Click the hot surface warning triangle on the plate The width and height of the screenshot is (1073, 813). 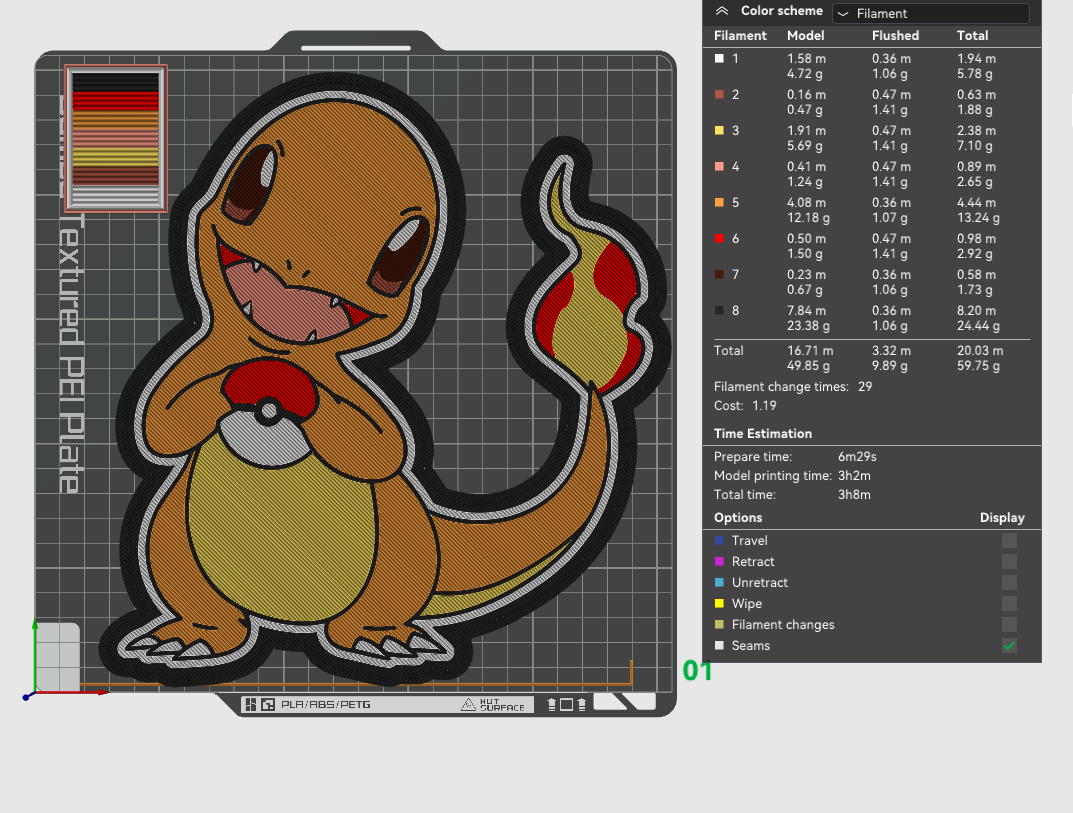470,704
